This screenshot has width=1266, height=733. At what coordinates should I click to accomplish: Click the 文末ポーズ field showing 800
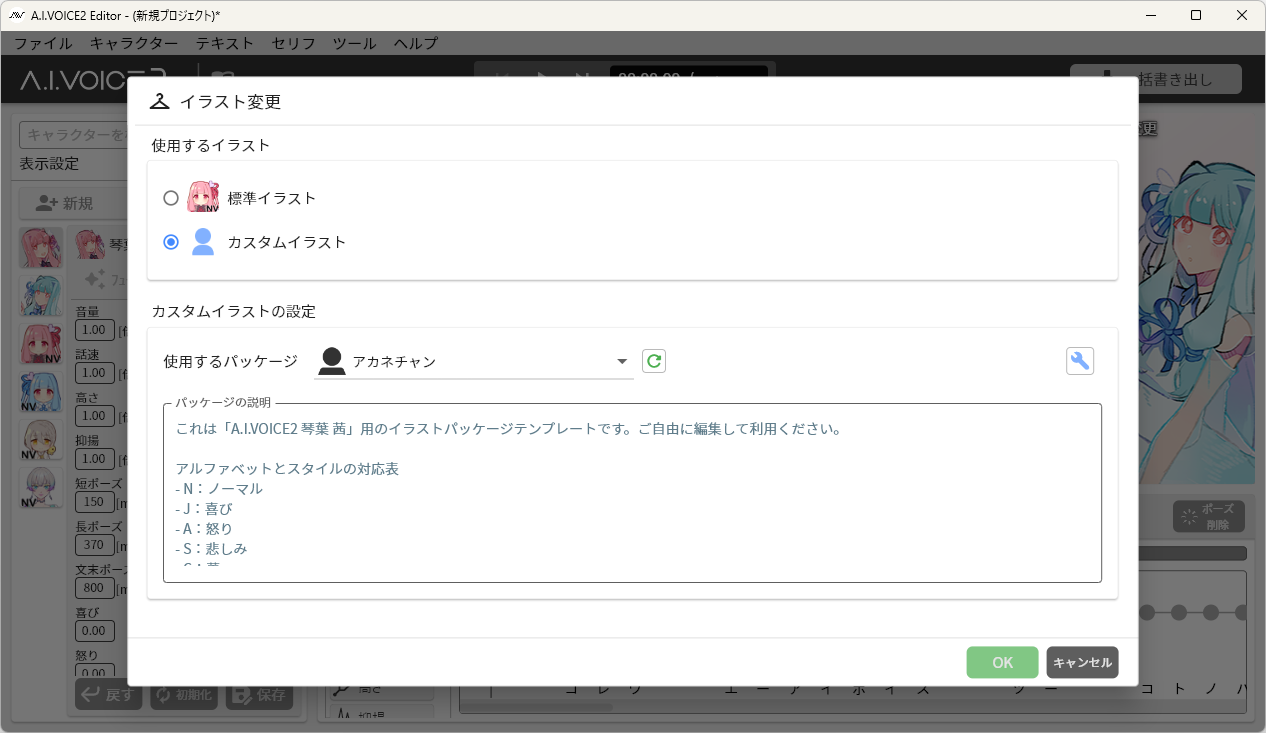click(x=95, y=588)
